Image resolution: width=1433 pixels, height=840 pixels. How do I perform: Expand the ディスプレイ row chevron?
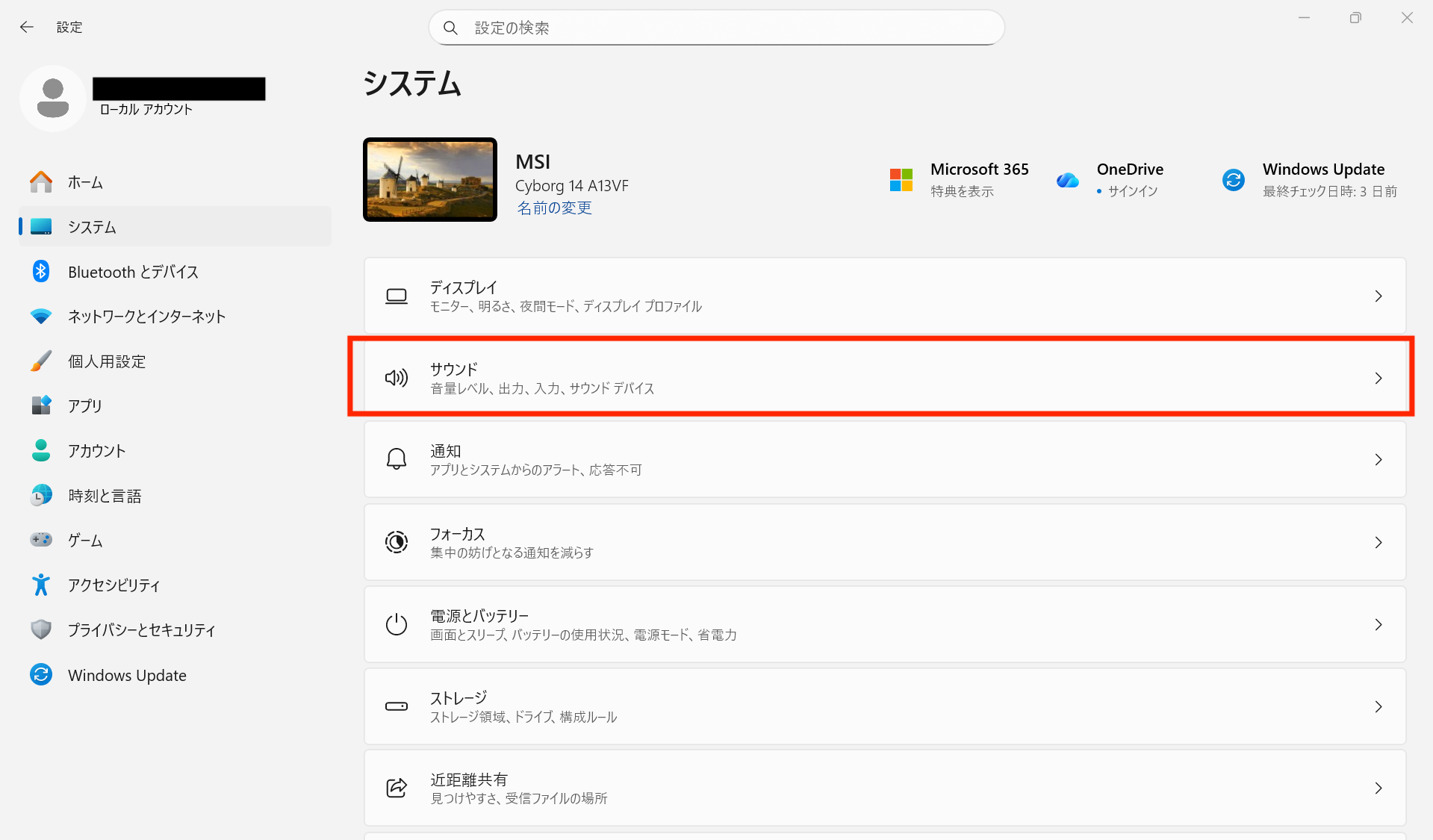tap(1378, 296)
